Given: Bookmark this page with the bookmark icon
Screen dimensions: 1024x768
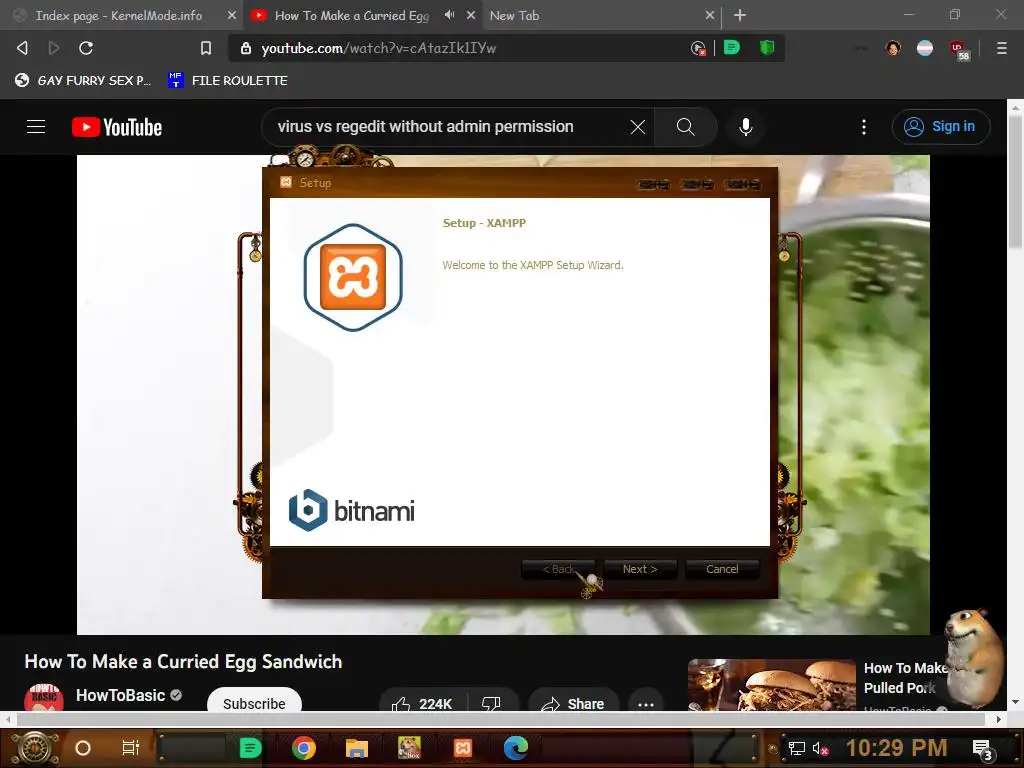Looking at the screenshot, I should tap(206, 48).
